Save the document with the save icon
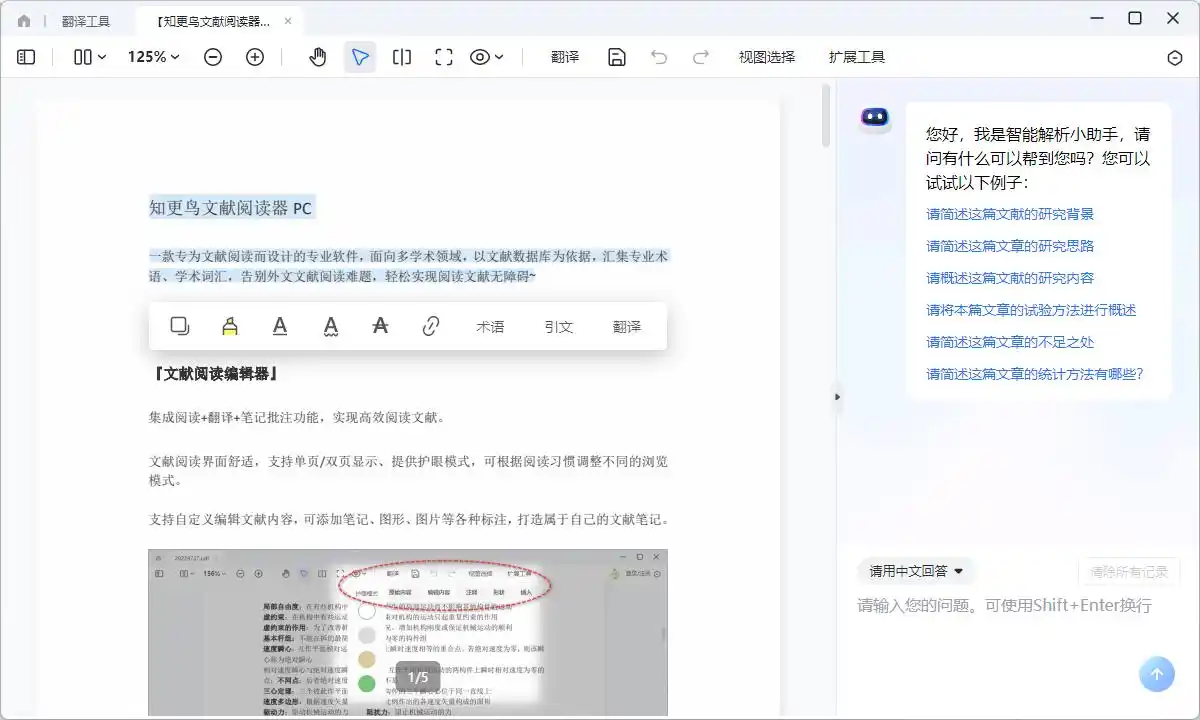Viewport: 1200px width, 720px height. click(x=616, y=57)
